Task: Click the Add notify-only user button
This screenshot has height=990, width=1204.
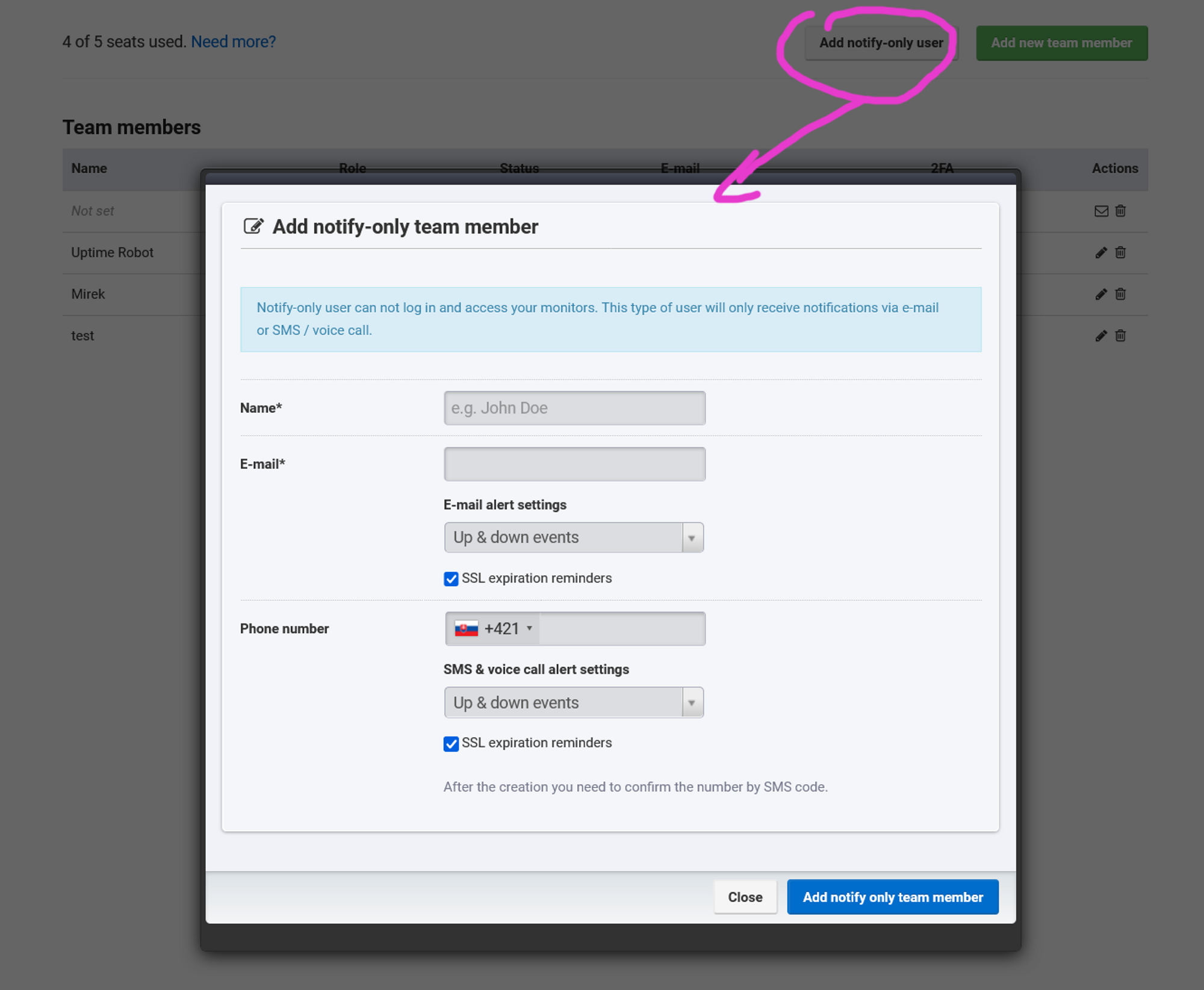Action: point(881,43)
